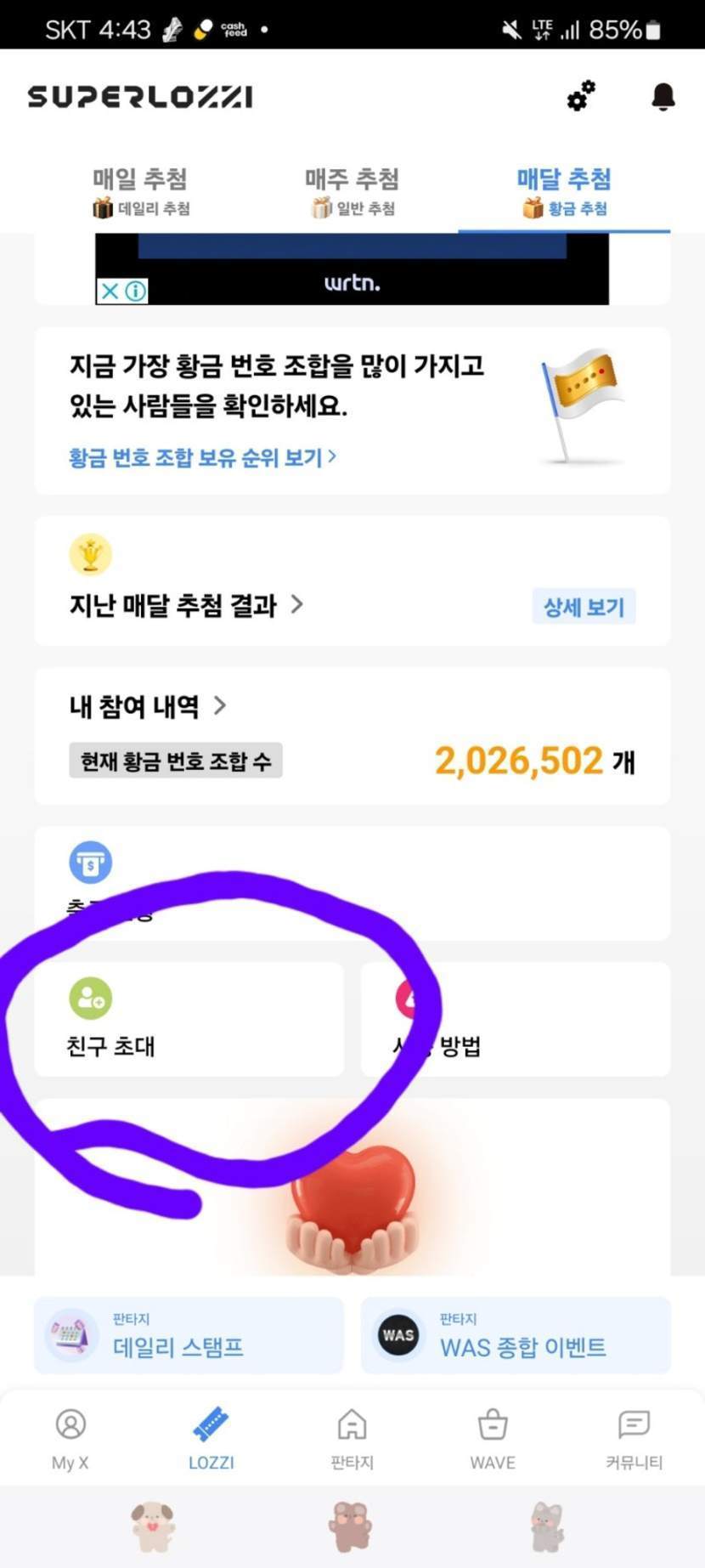Tap the ad info icon
The width and height of the screenshot is (705, 1568).
pyautogui.click(x=136, y=292)
